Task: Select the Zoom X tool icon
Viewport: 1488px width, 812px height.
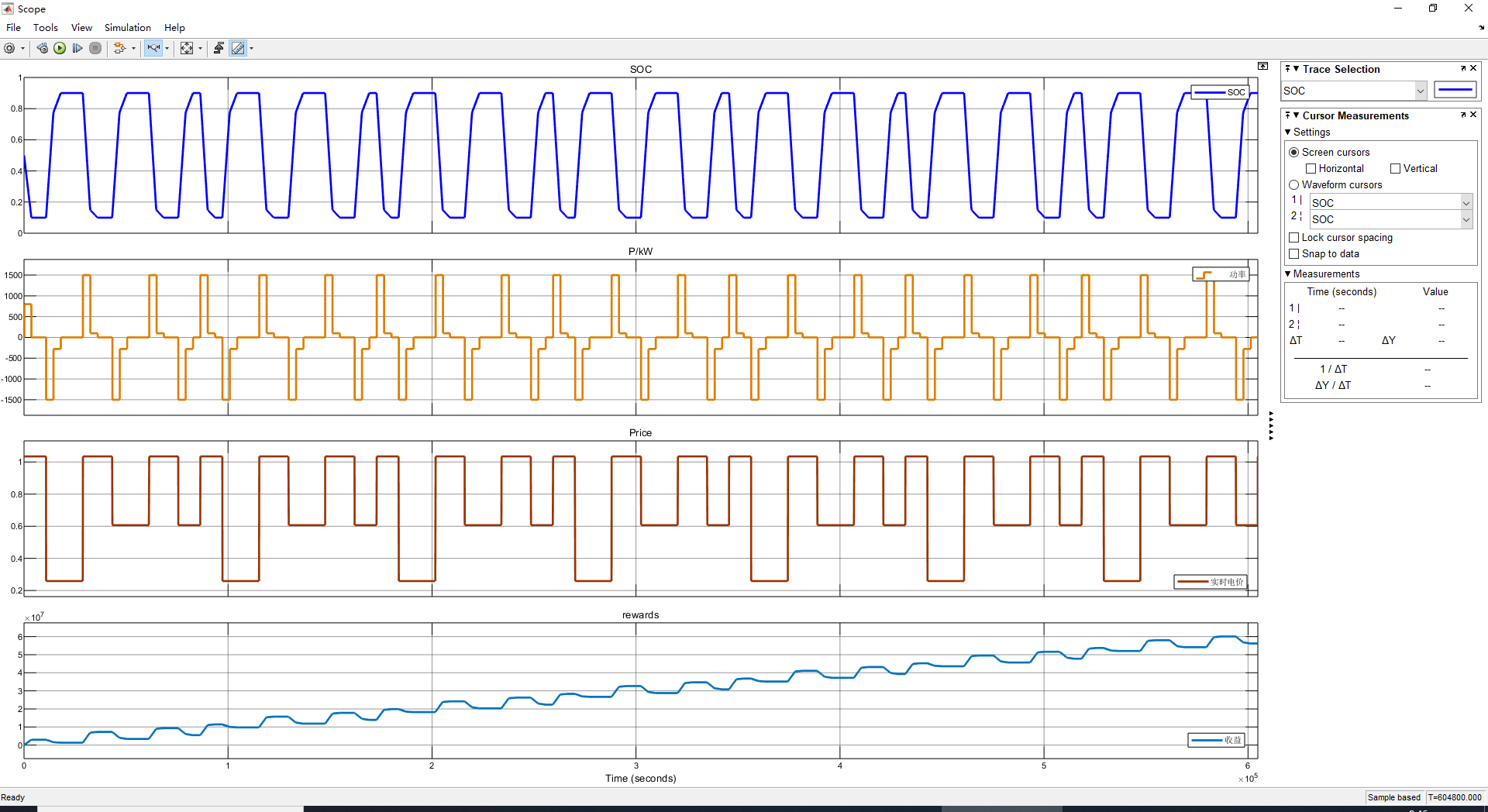Action: pyautogui.click(x=153, y=48)
